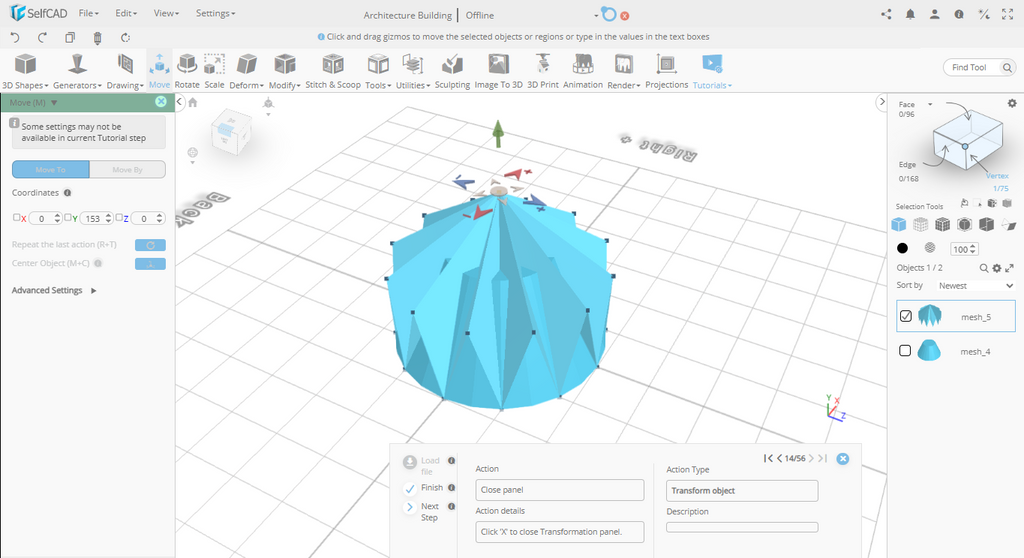Viewport: 1024px width, 558px height.
Task: Open the File menu
Action: point(88,14)
